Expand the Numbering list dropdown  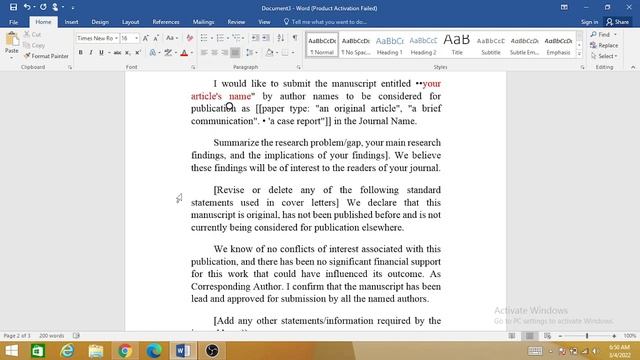(x=228, y=38)
